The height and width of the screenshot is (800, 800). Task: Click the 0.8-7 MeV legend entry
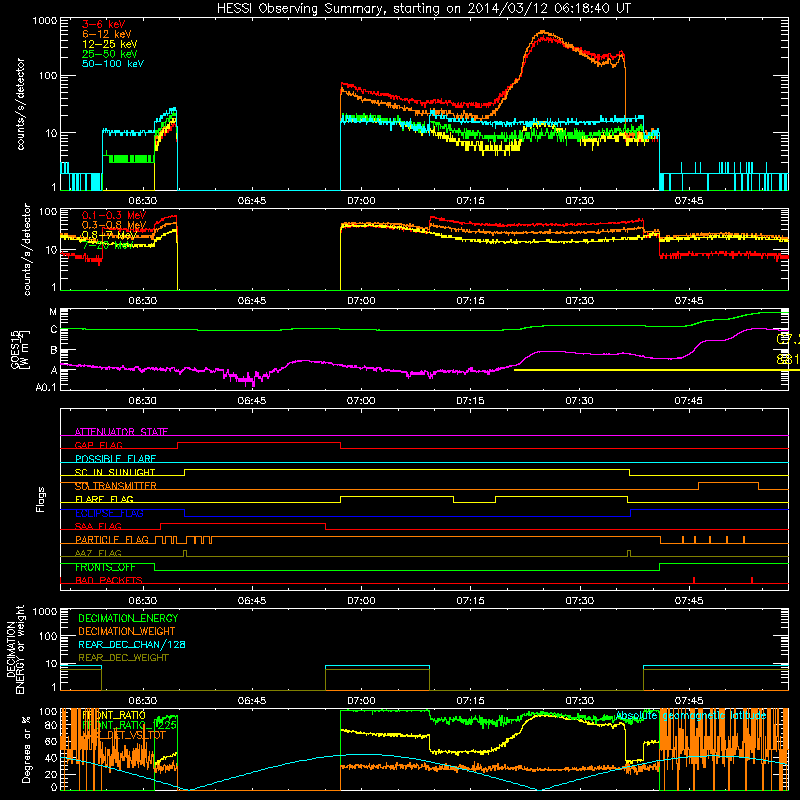[x=109, y=235]
